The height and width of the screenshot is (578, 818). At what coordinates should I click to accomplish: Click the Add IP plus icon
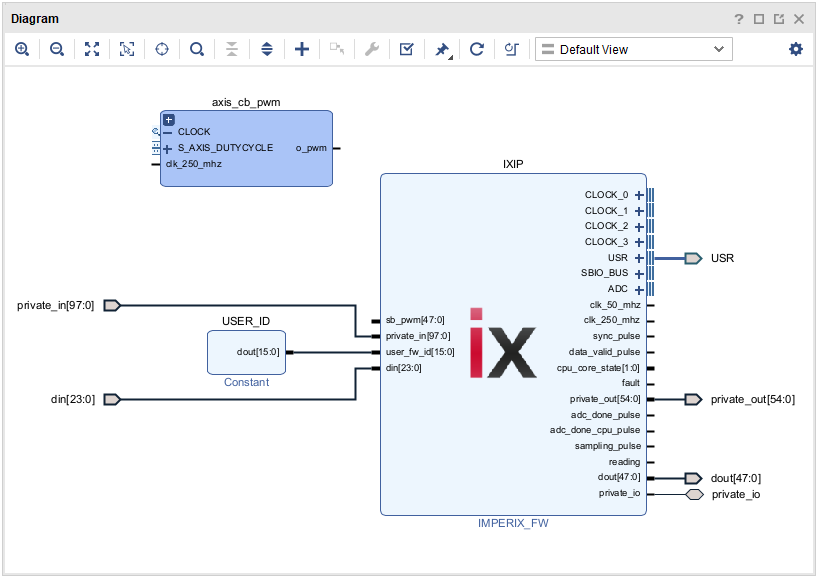coord(302,49)
